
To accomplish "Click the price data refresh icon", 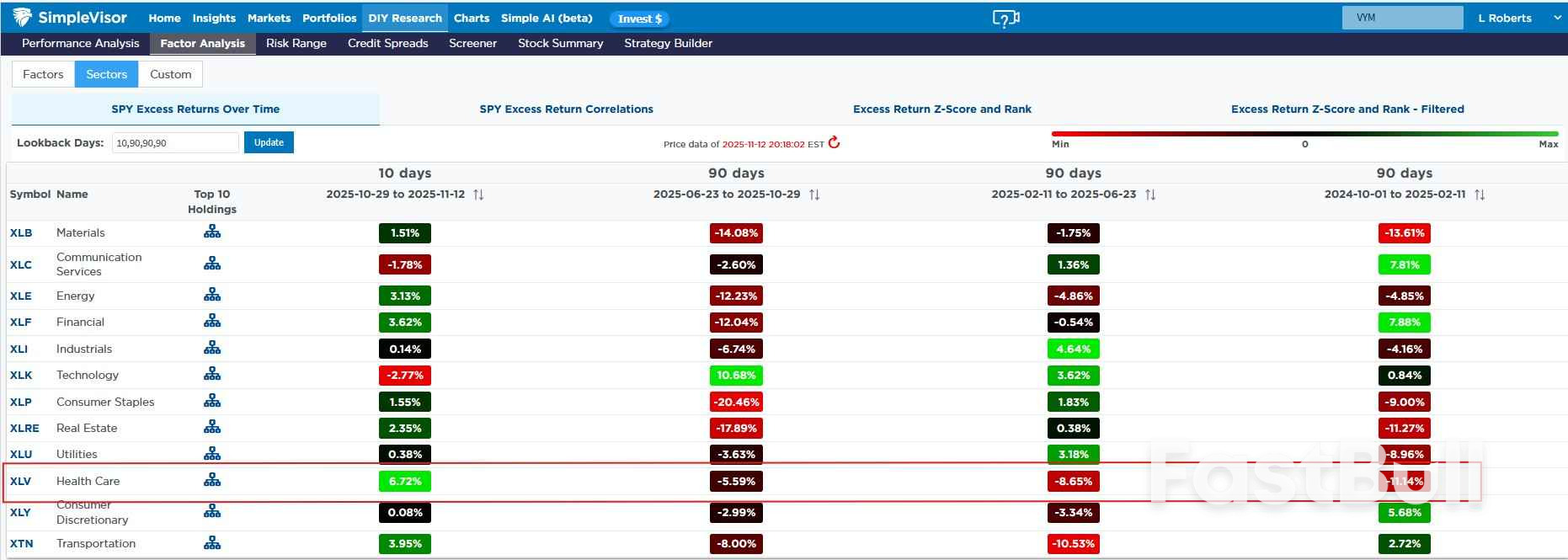I will coord(835,143).
